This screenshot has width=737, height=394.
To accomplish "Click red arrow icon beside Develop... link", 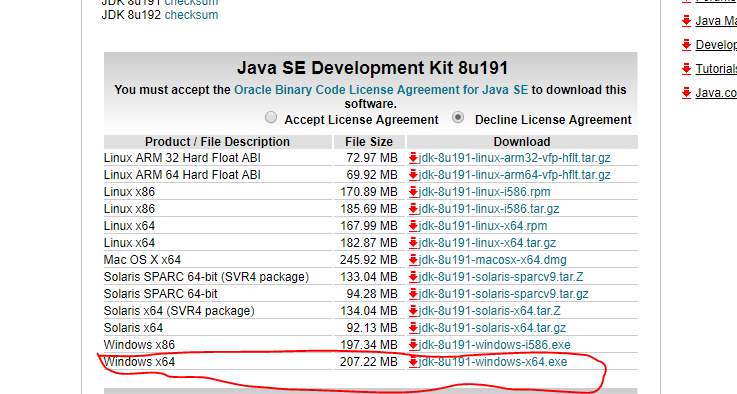I will click(x=686, y=45).
